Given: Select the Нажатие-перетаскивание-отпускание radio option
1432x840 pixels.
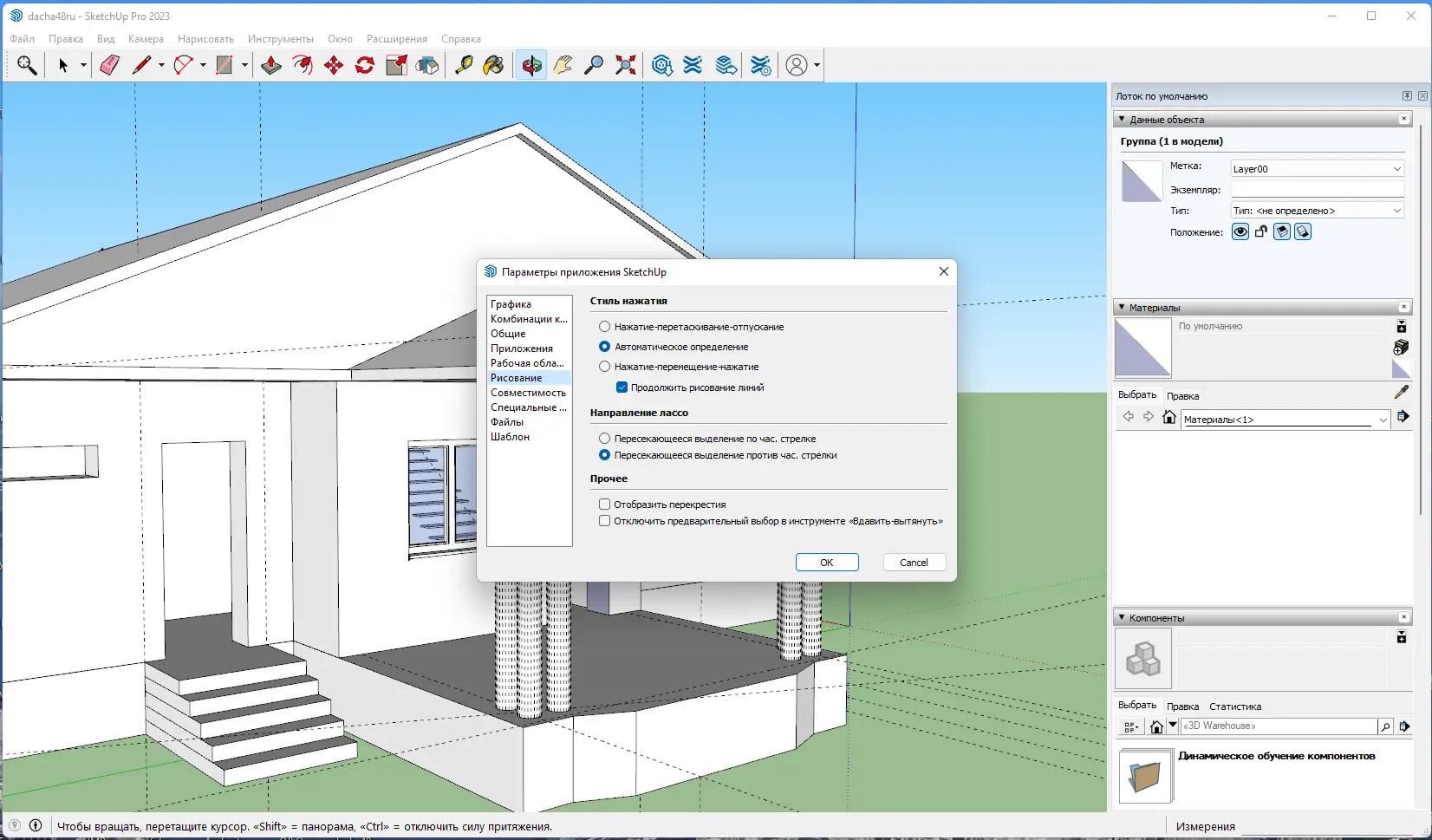Looking at the screenshot, I should [x=605, y=327].
